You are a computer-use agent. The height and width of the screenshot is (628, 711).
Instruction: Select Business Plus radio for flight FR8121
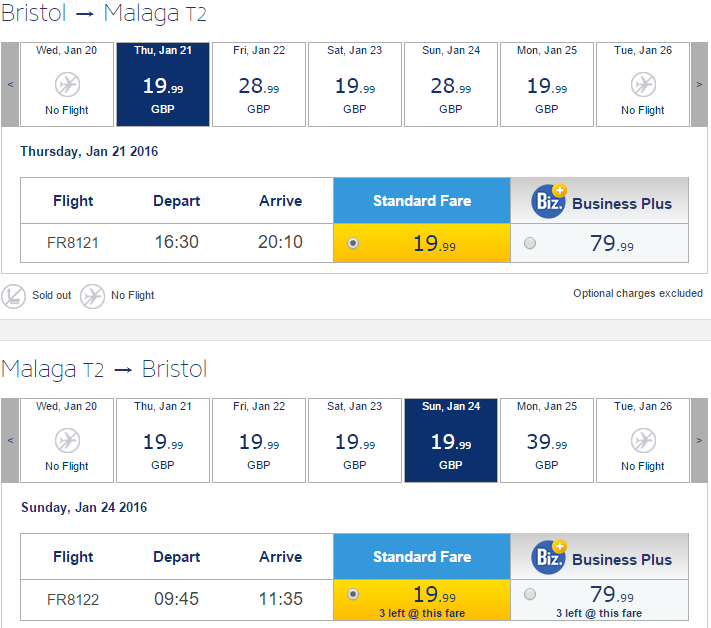[530, 243]
